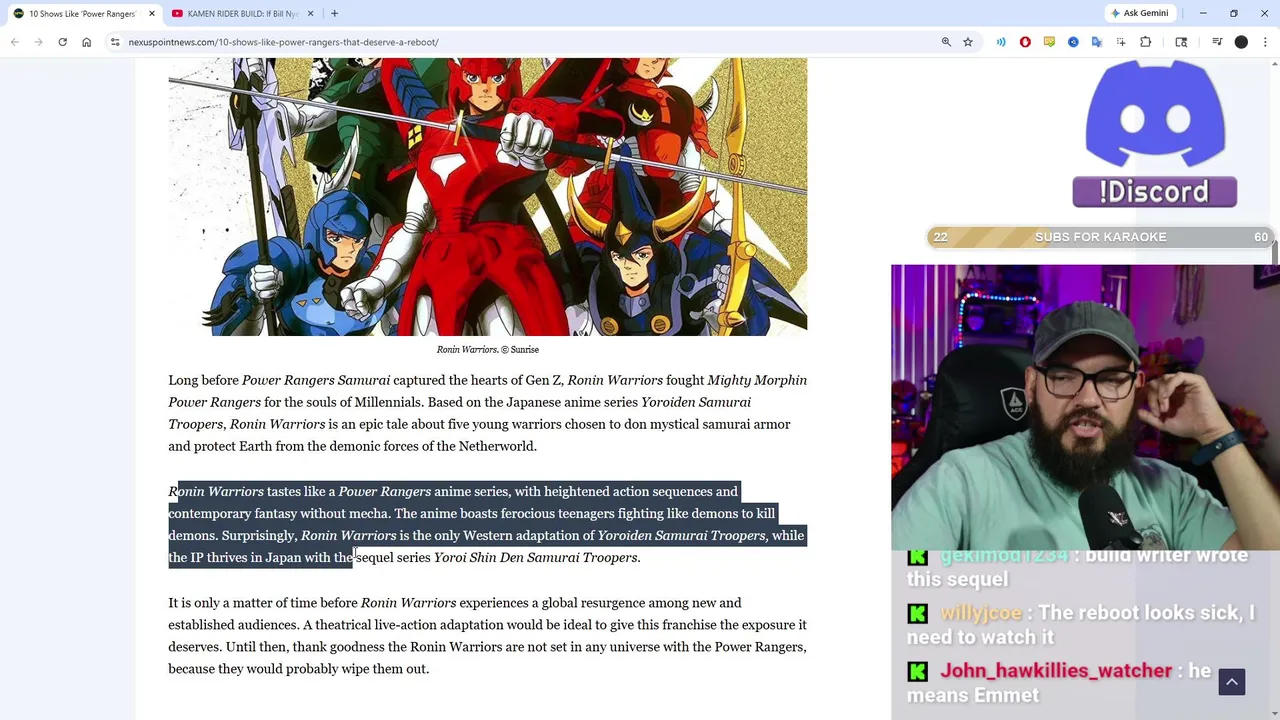The image size is (1280, 720).
Task: Click the streamer webcam video
Action: (1085, 407)
